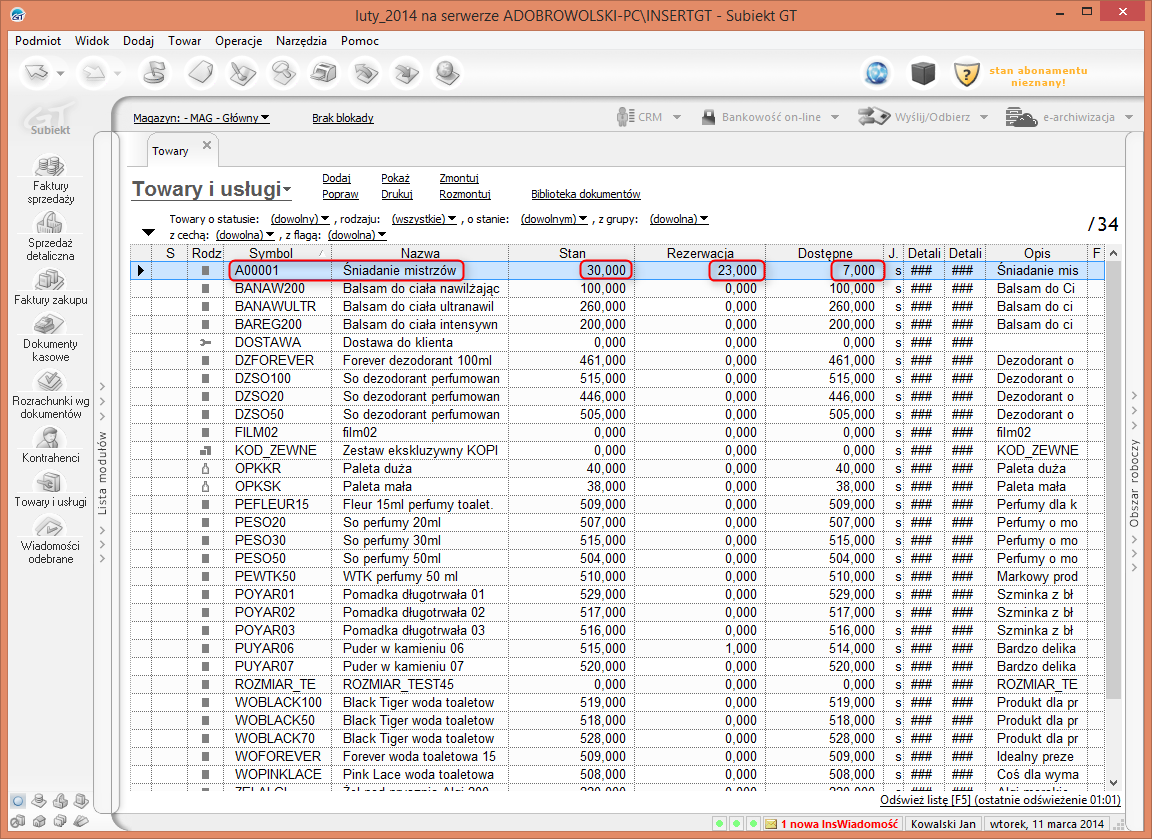Open the Faktury sprzedaży module
This screenshot has width=1152, height=839.
[x=51, y=179]
